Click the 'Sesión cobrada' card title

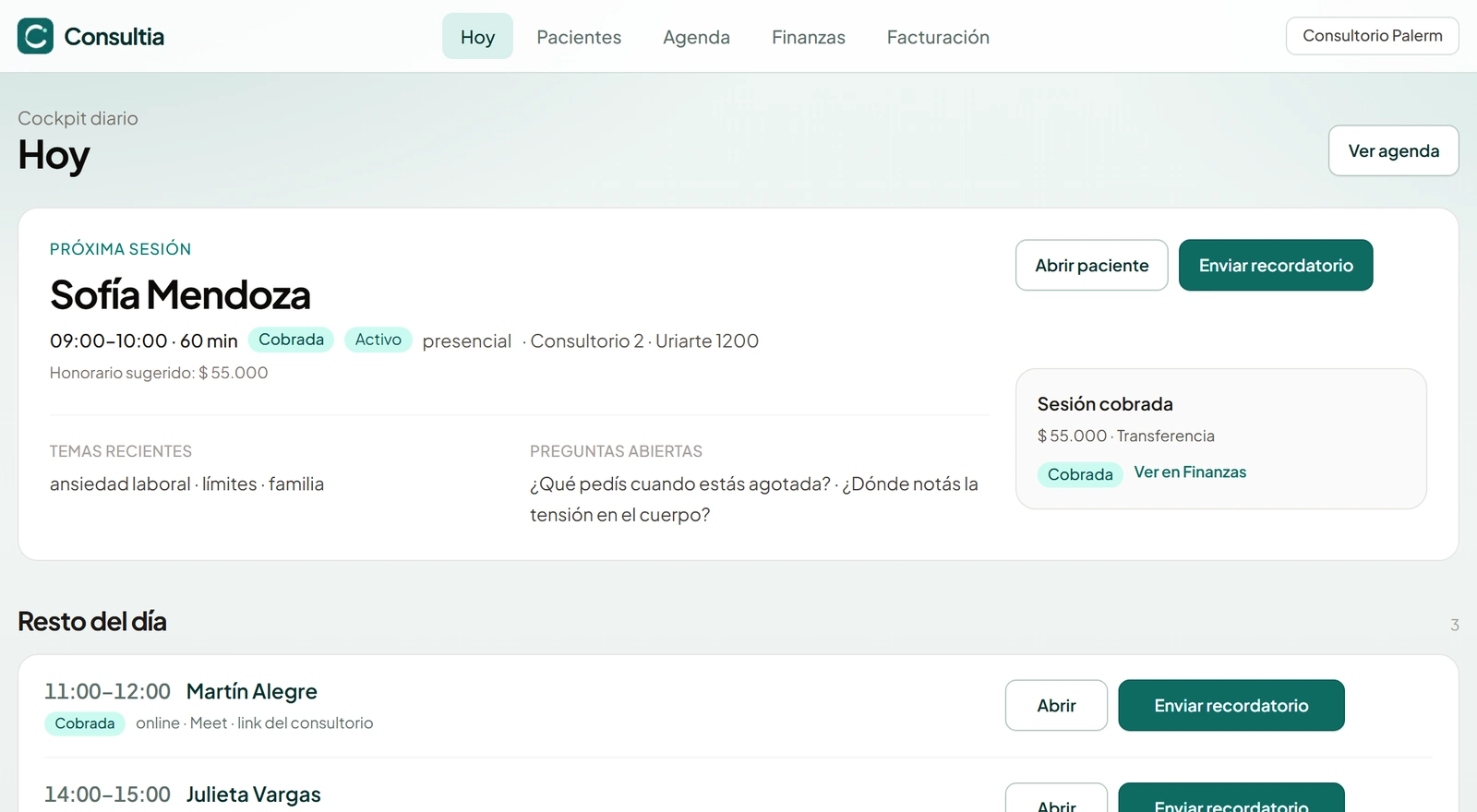1105,404
